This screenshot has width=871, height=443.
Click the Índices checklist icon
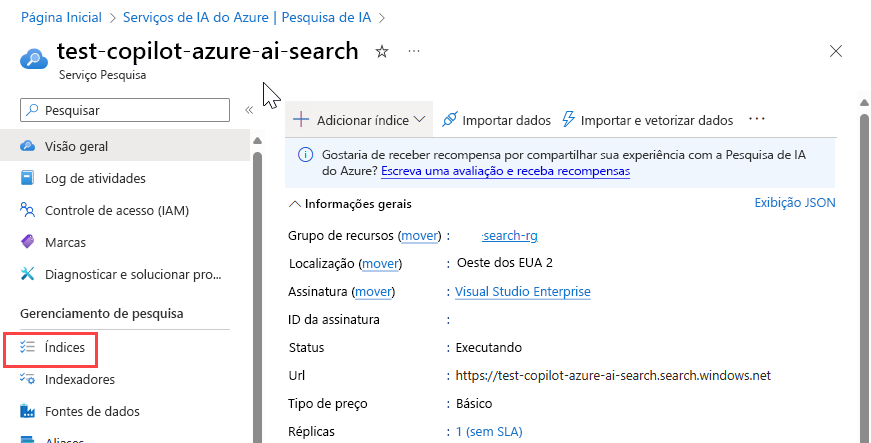tap(27, 347)
